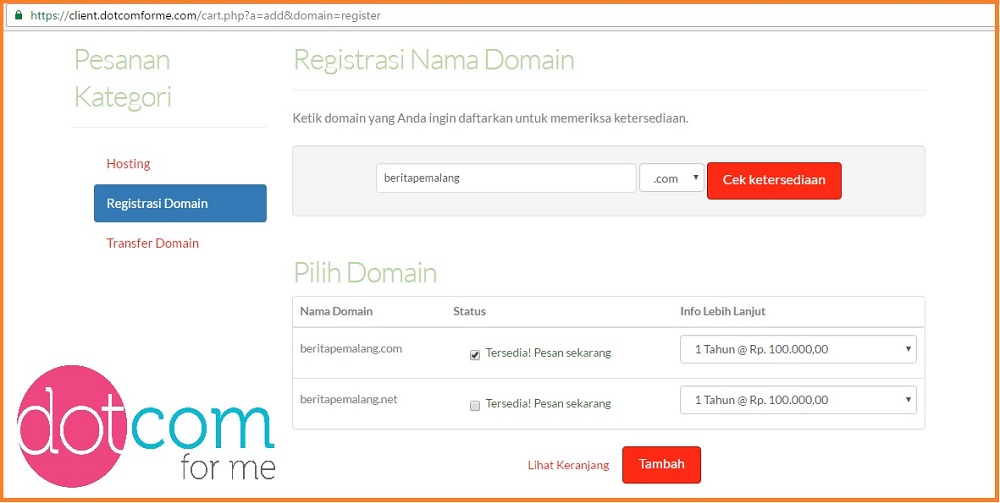Select Registrasi Domain in sidebar

coord(180,203)
